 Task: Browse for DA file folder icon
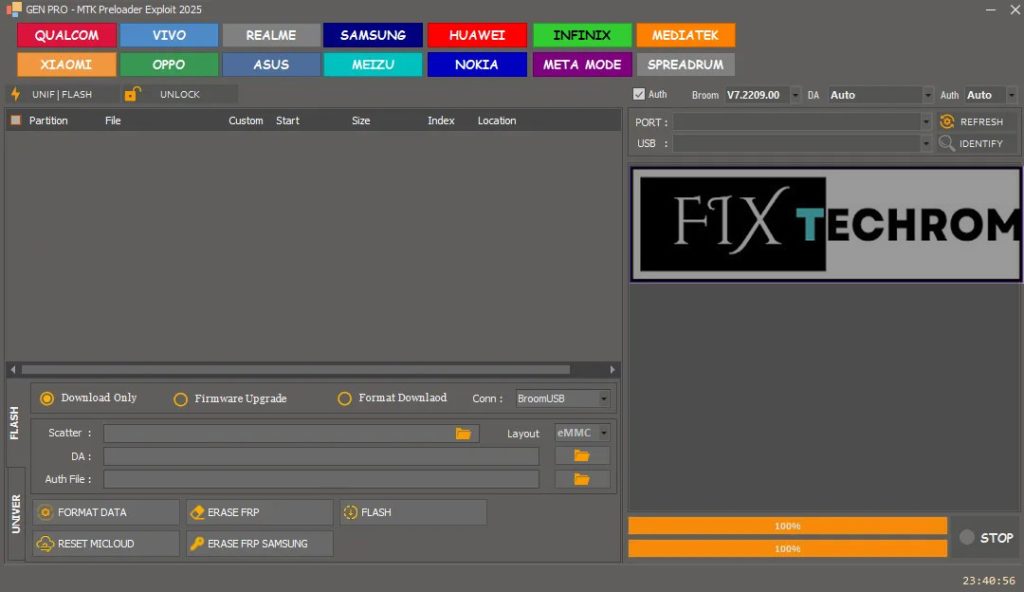coord(581,455)
